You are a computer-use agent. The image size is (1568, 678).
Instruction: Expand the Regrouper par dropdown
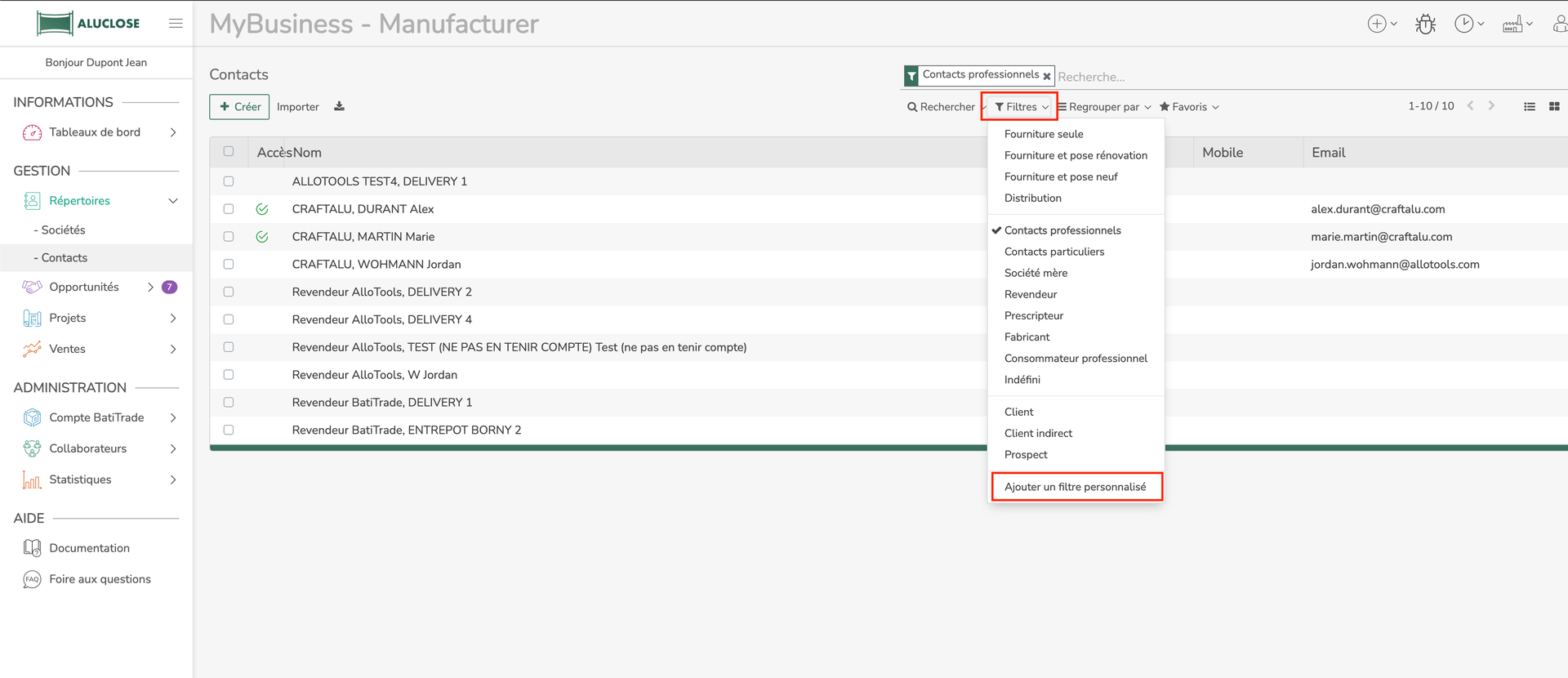pyautogui.click(x=1104, y=107)
